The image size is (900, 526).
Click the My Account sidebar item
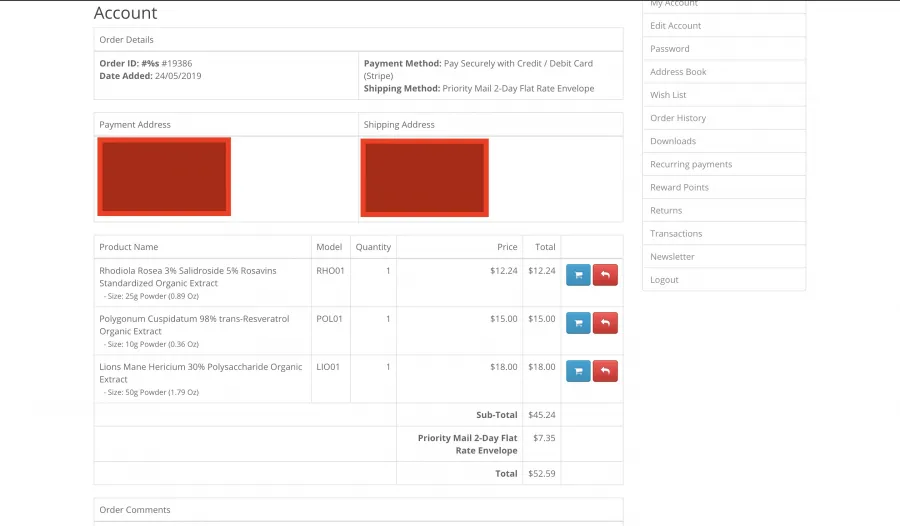pos(674,5)
